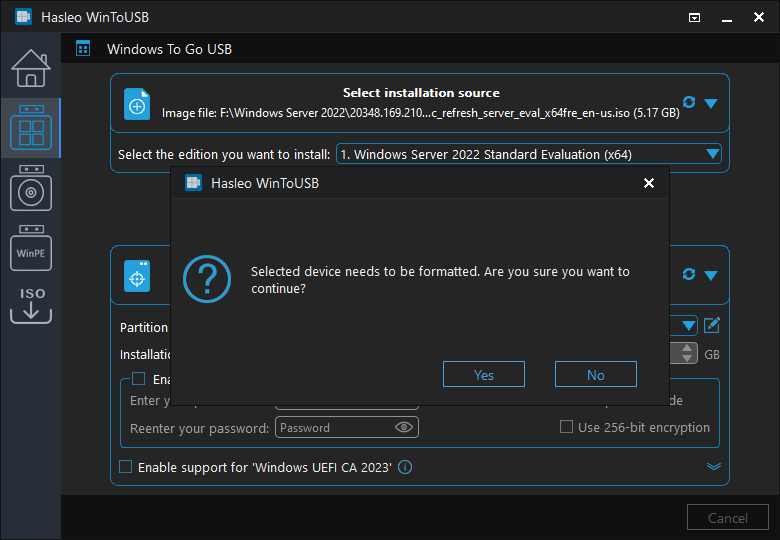Click the installation source file icon
Viewport: 780px width, 540px height.
pos(137,104)
